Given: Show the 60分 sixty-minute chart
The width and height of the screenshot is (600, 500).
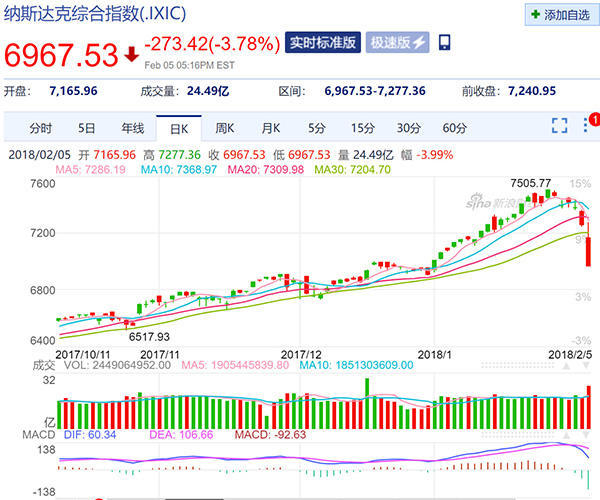Looking at the screenshot, I should 455,128.
